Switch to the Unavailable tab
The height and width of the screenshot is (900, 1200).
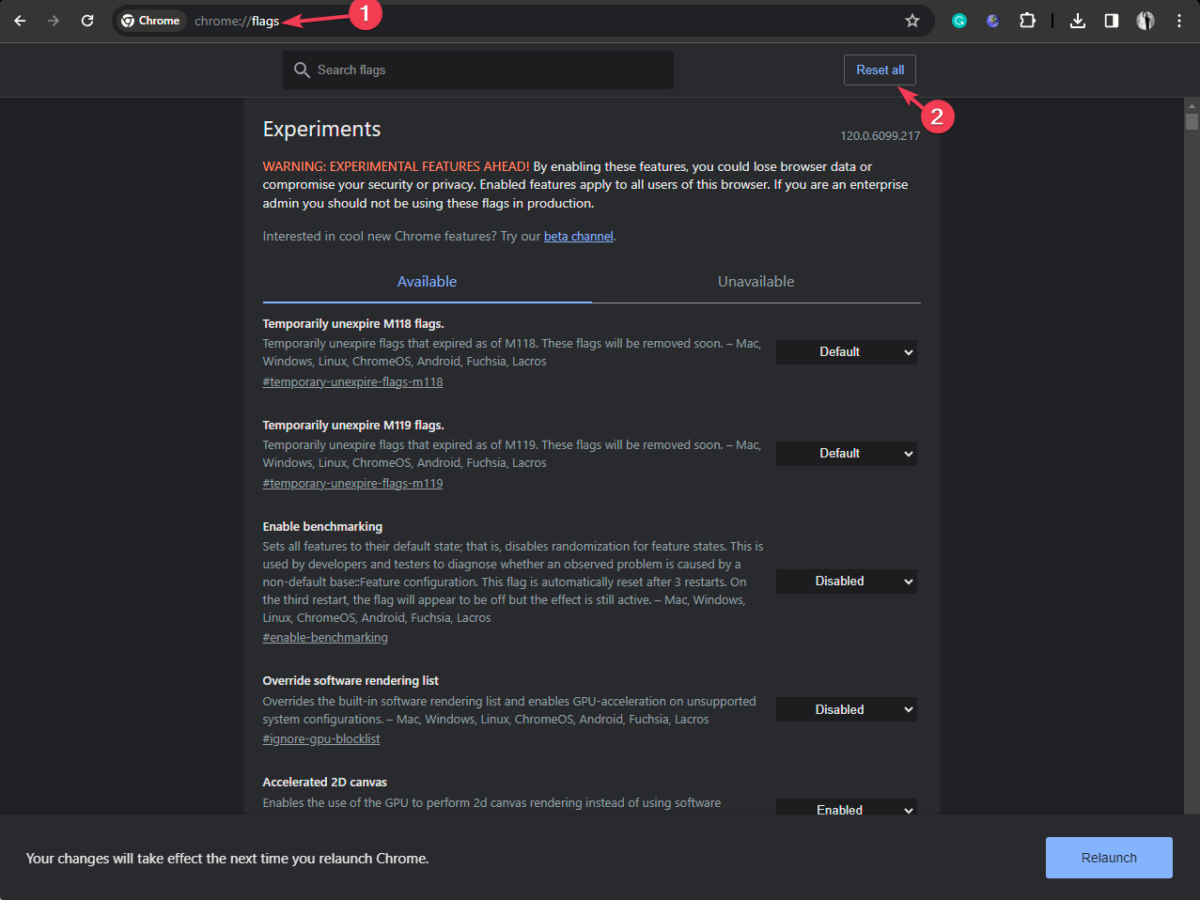tap(756, 282)
